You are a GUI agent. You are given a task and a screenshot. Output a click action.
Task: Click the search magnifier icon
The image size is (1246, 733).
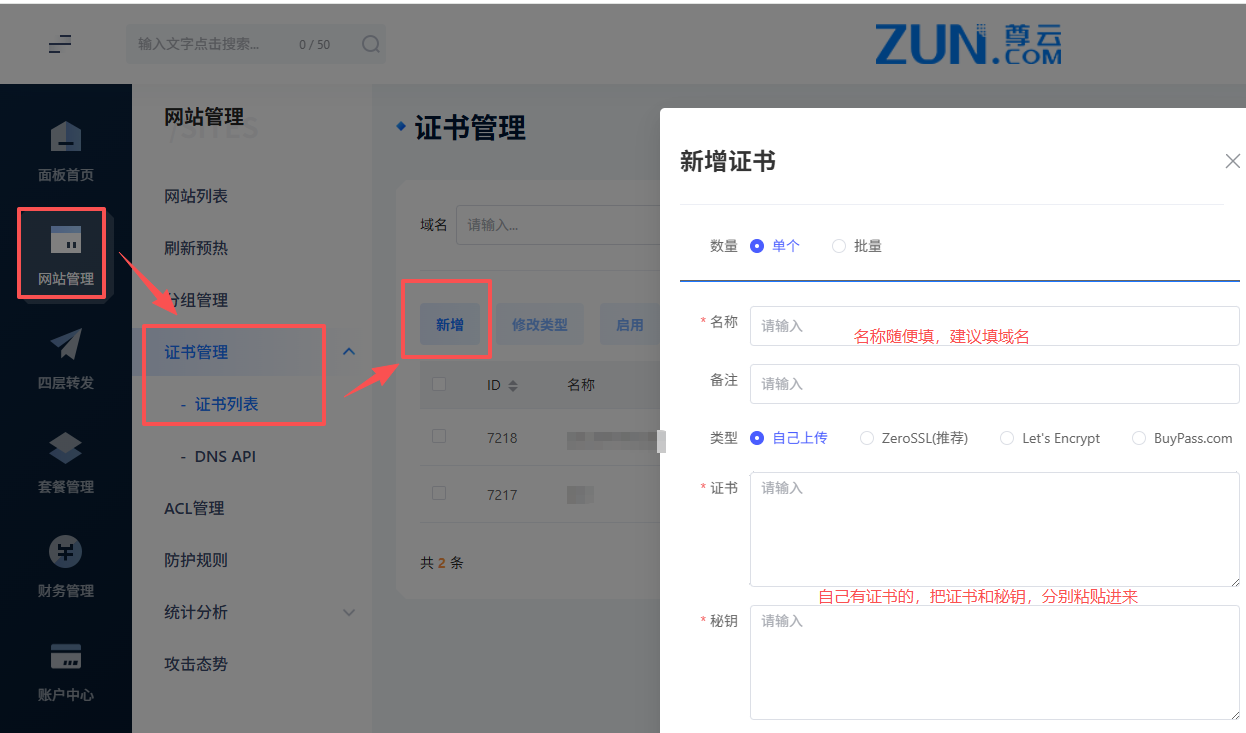coord(370,44)
